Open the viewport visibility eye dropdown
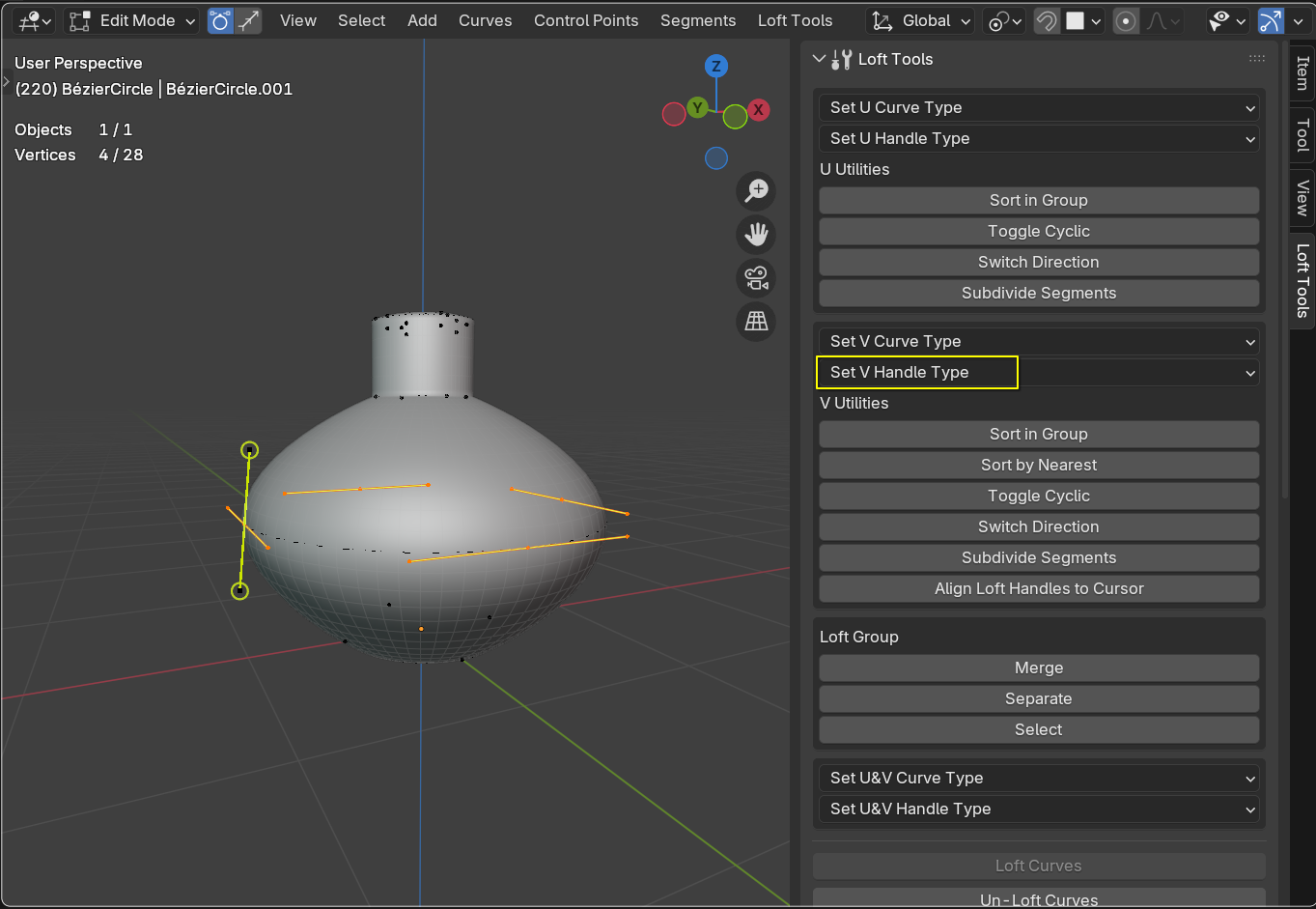1316x909 pixels. (x=1227, y=20)
